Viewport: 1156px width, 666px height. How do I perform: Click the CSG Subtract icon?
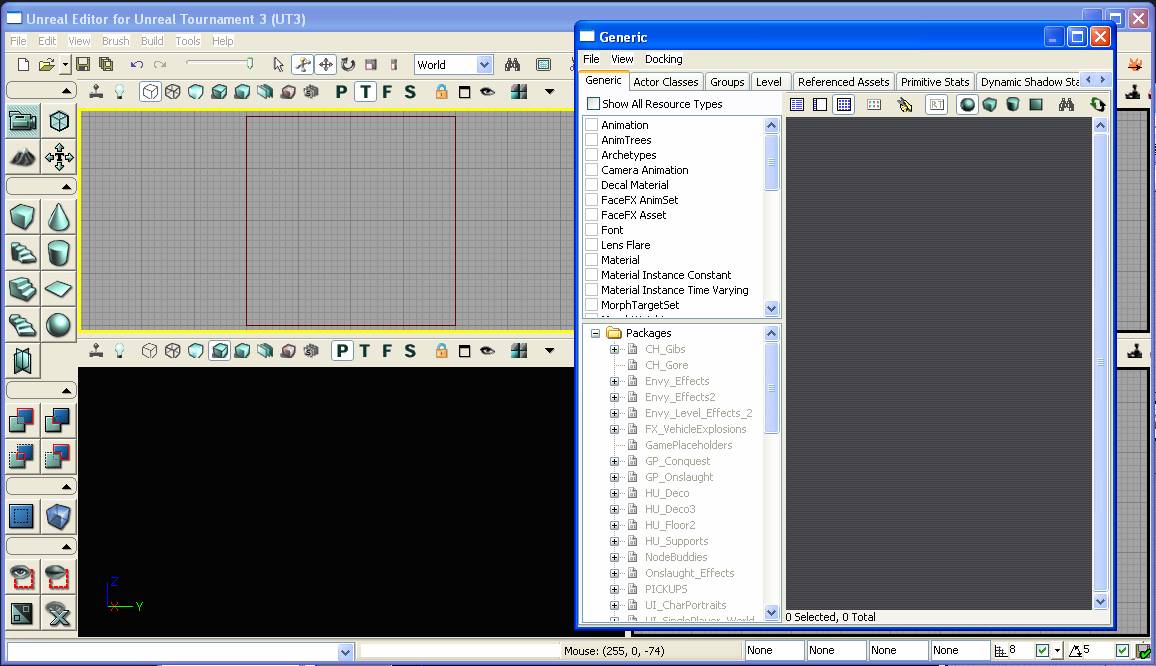pyautogui.click(x=57, y=420)
